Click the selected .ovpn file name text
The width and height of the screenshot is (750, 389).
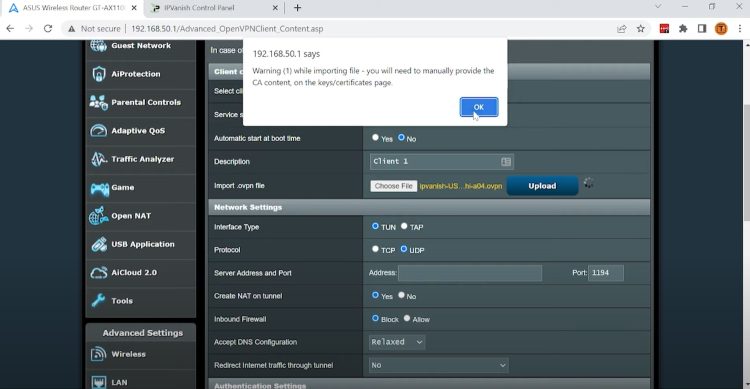[461, 186]
